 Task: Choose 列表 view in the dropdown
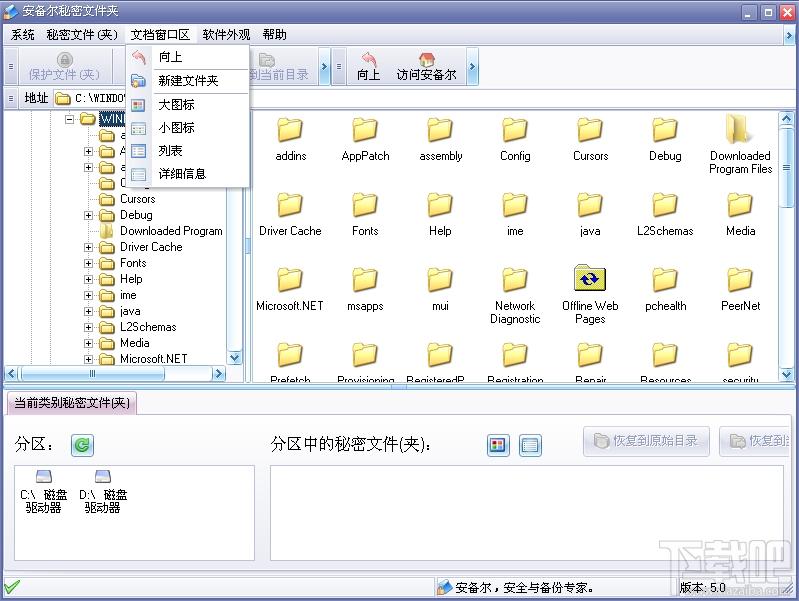pyautogui.click(x=170, y=151)
